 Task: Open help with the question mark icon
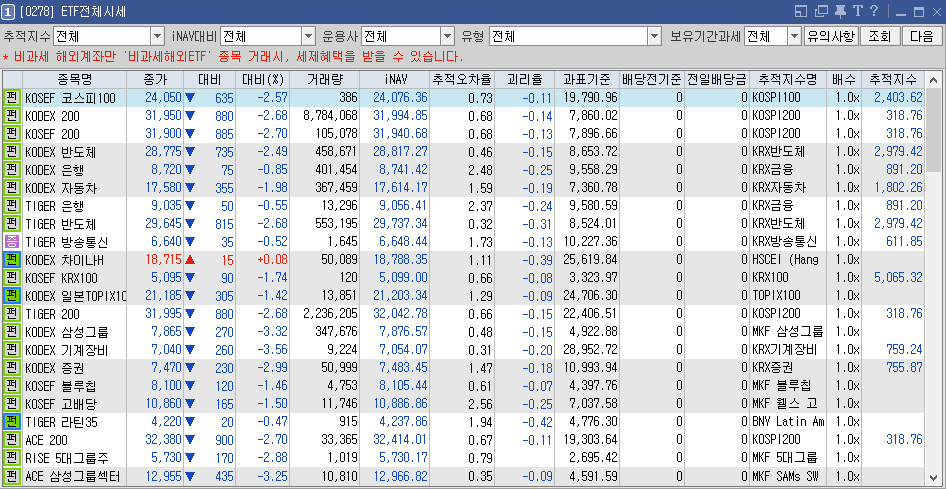(874, 11)
